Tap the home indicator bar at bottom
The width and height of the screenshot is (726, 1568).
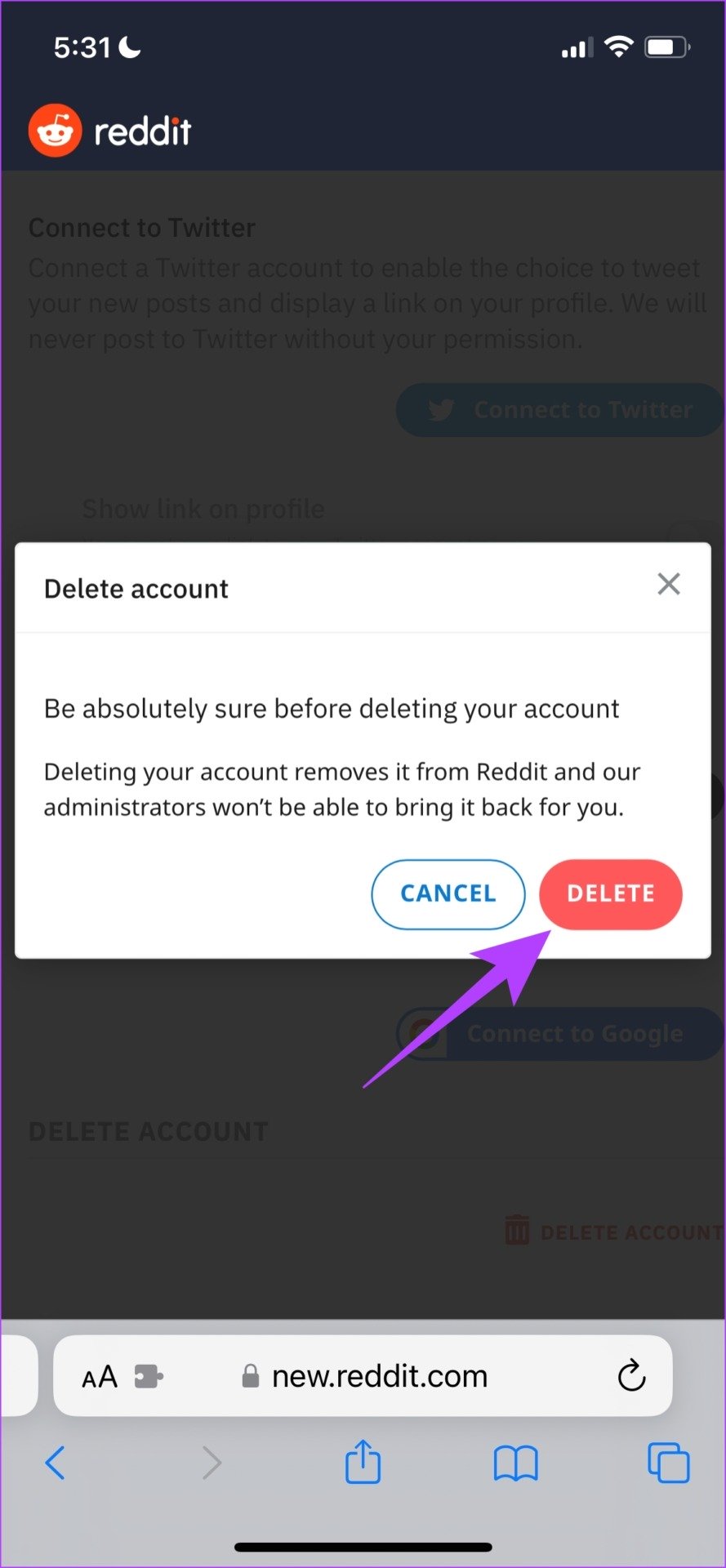(x=363, y=1547)
